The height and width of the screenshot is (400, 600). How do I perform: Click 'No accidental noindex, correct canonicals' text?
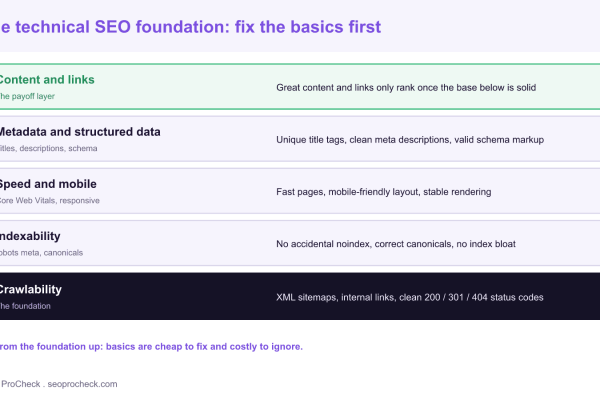[396, 244]
